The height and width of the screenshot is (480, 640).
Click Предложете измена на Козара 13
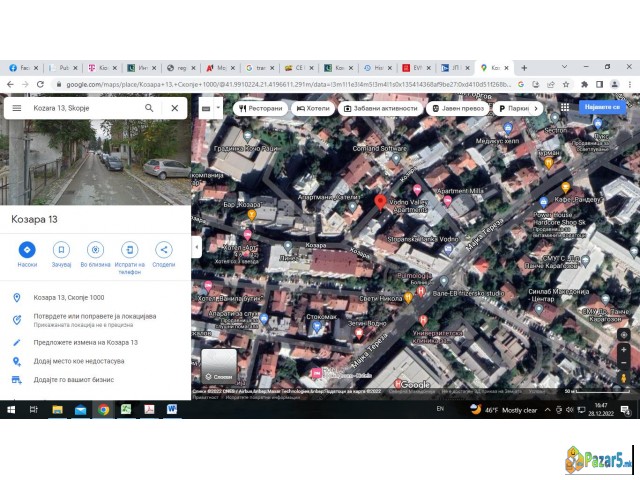pyautogui.click(x=86, y=342)
